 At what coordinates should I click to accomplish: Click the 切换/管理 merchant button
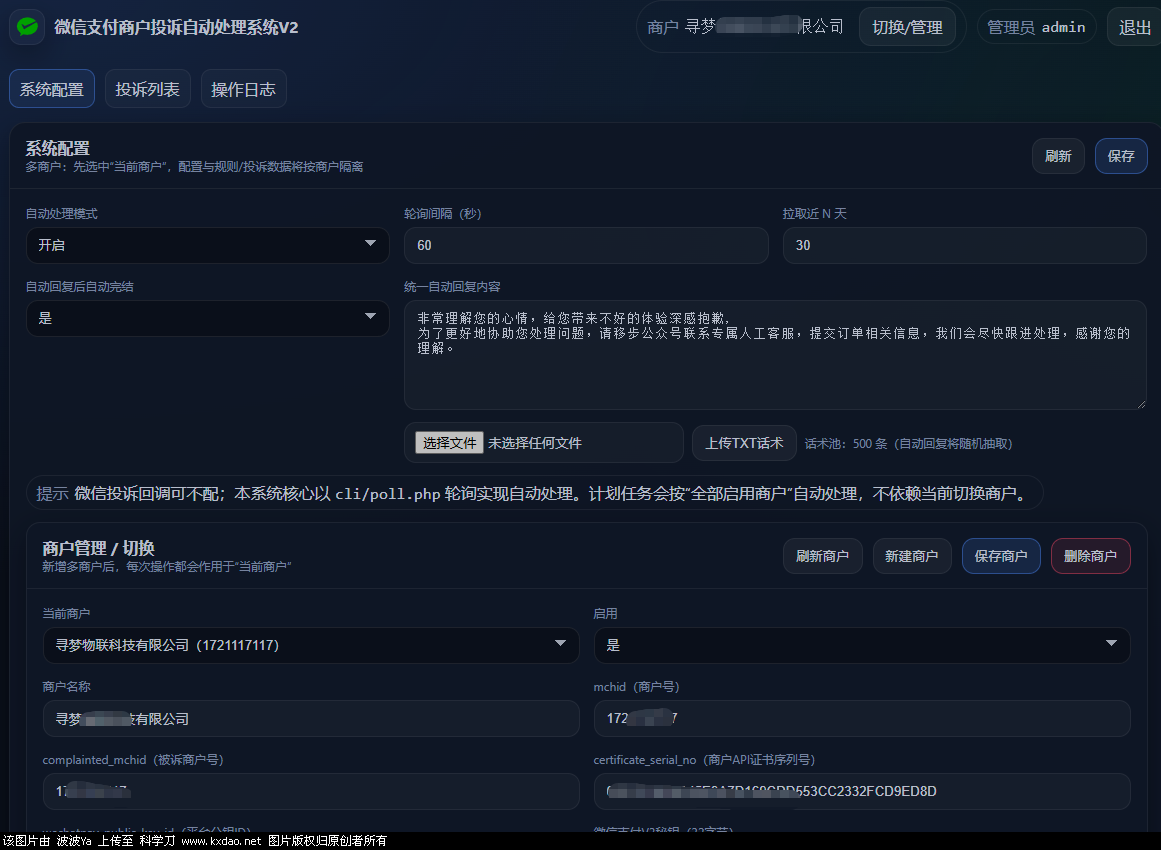[x=906, y=27]
